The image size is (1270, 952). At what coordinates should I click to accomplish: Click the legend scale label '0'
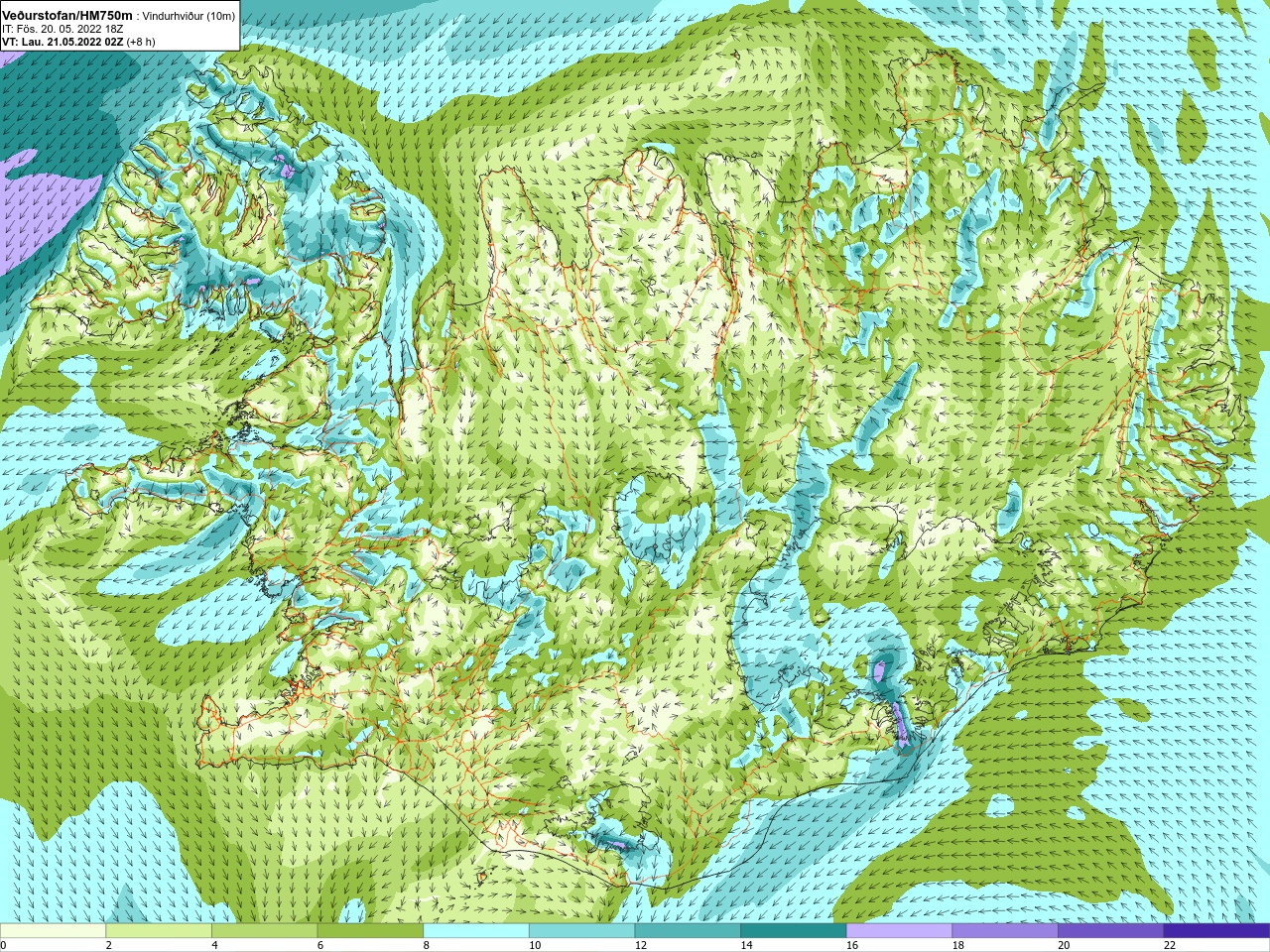pyautogui.click(x=3, y=945)
